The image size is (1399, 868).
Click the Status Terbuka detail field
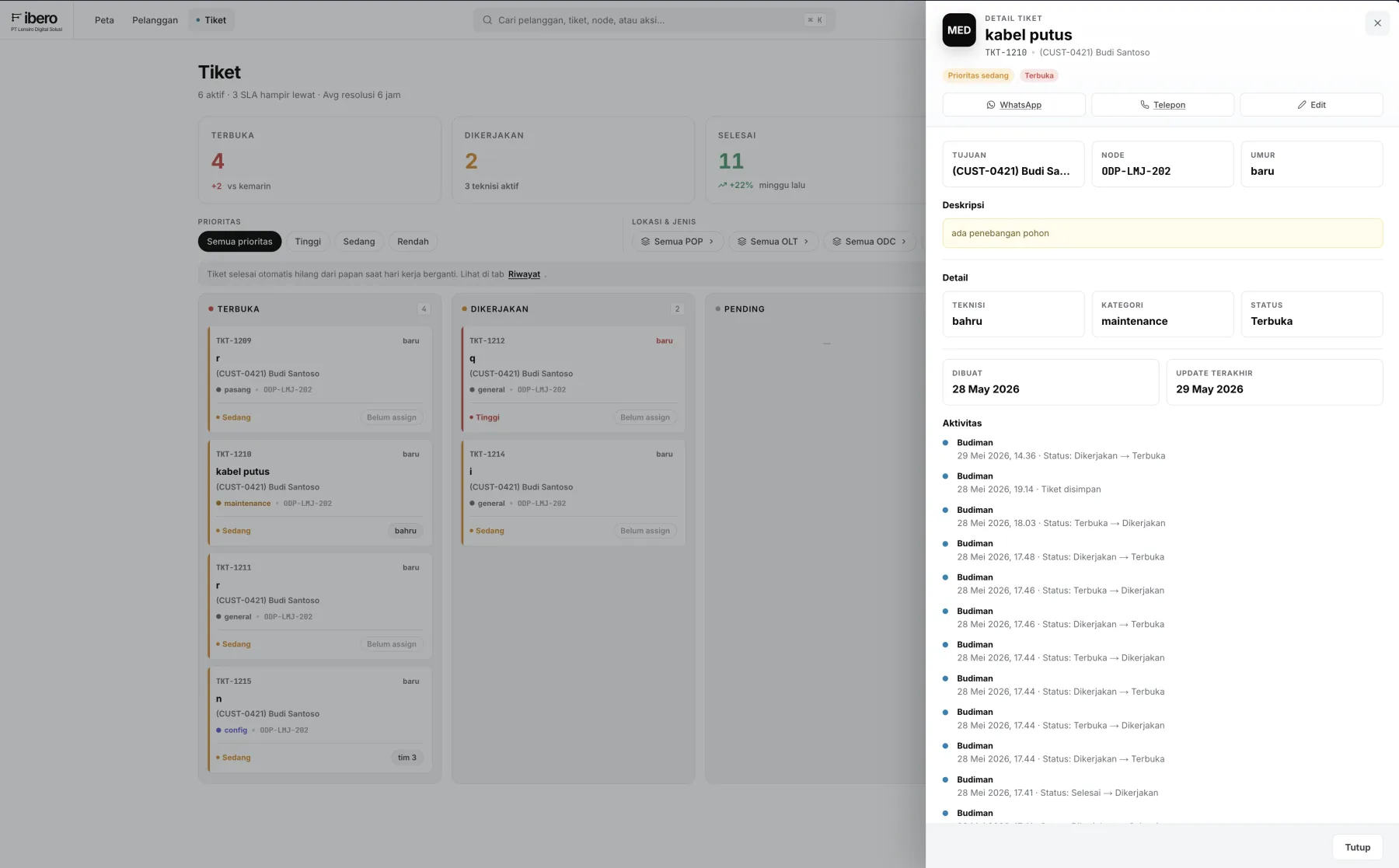1311,314
